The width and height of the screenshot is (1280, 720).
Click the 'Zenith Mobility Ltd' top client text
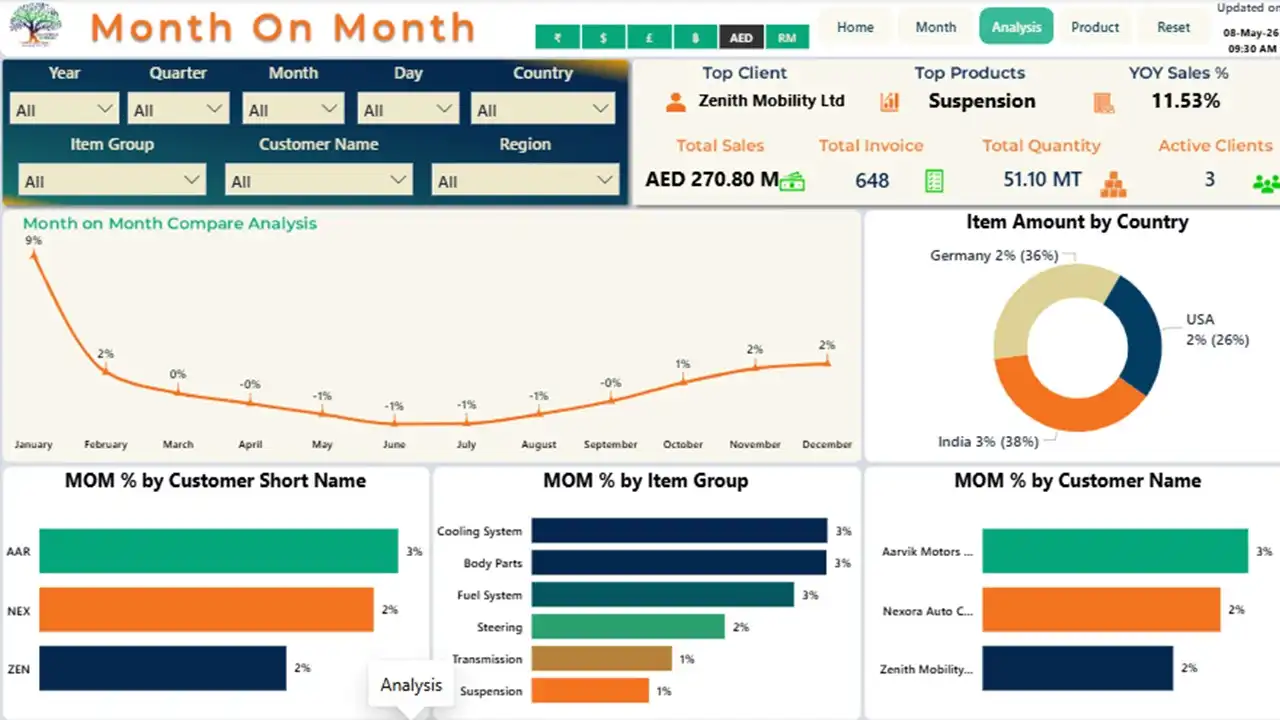coord(771,100)
